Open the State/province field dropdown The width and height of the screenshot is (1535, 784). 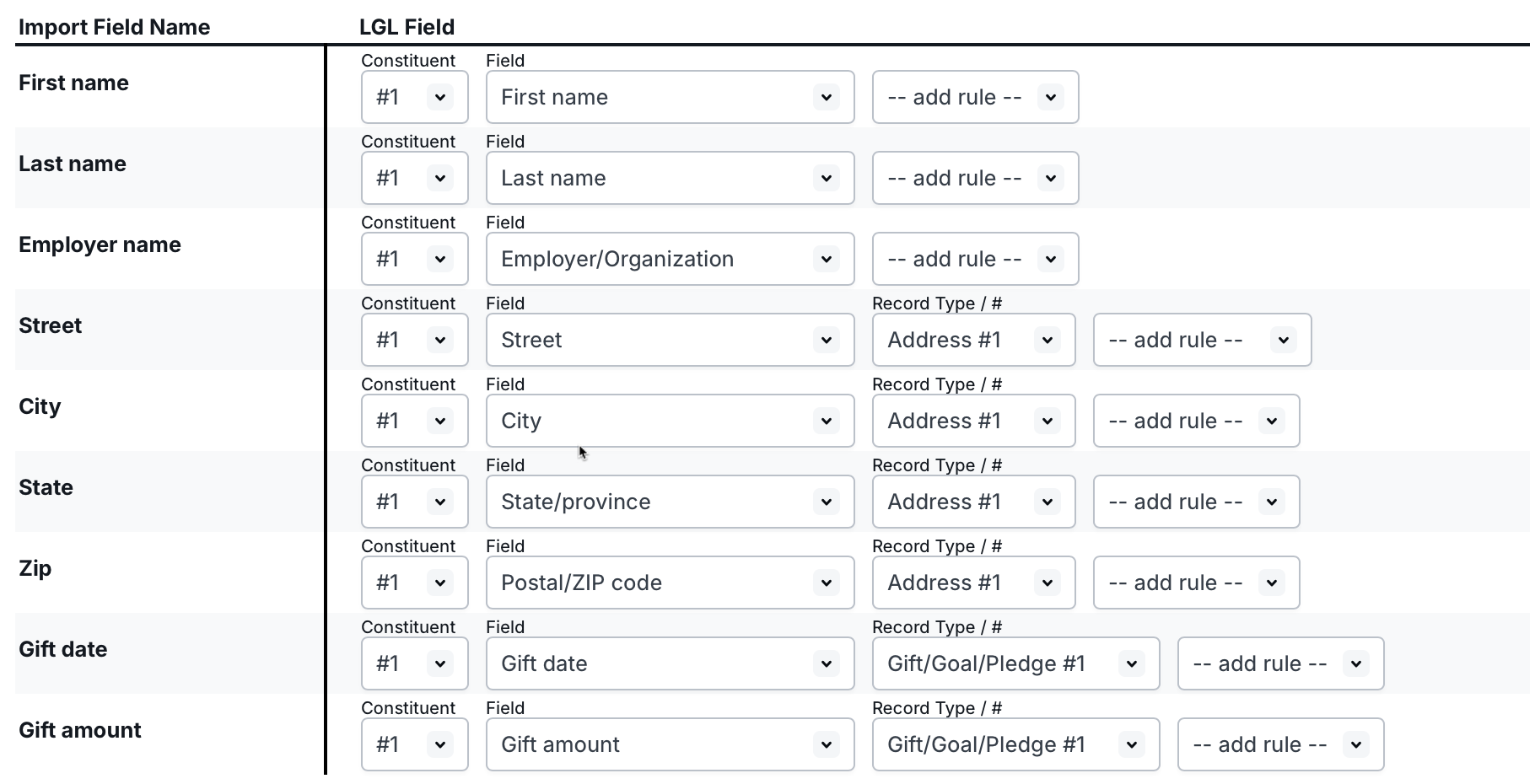[670, 502]
